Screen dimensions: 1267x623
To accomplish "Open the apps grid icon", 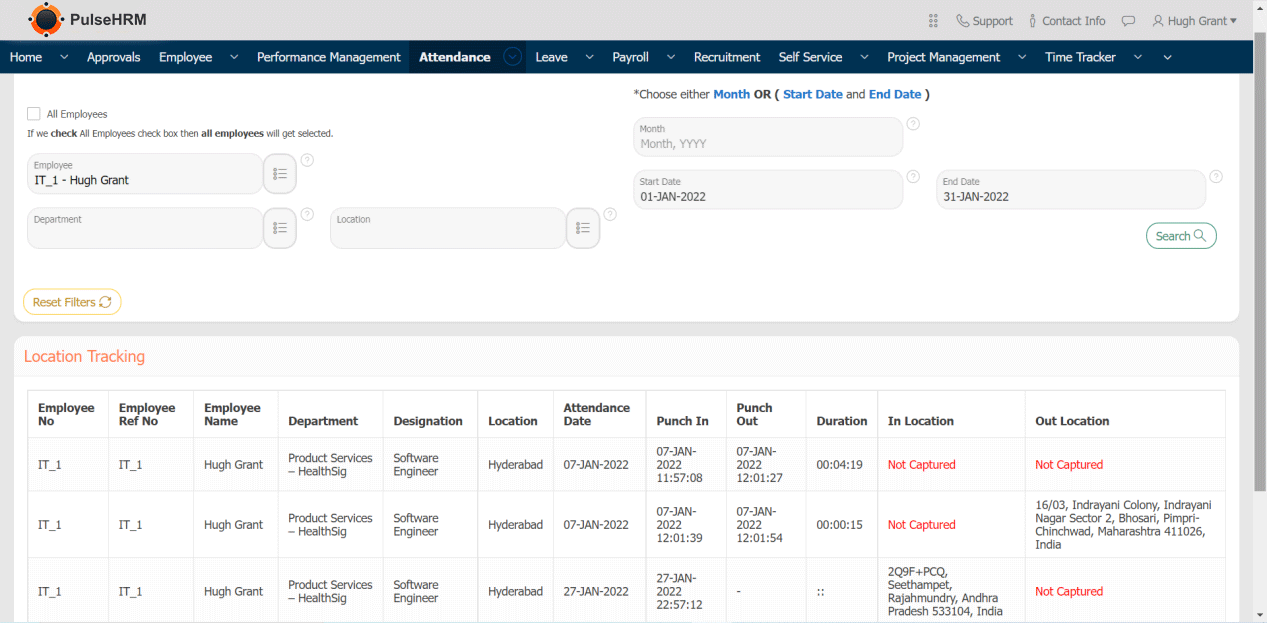I will point(933,21).
